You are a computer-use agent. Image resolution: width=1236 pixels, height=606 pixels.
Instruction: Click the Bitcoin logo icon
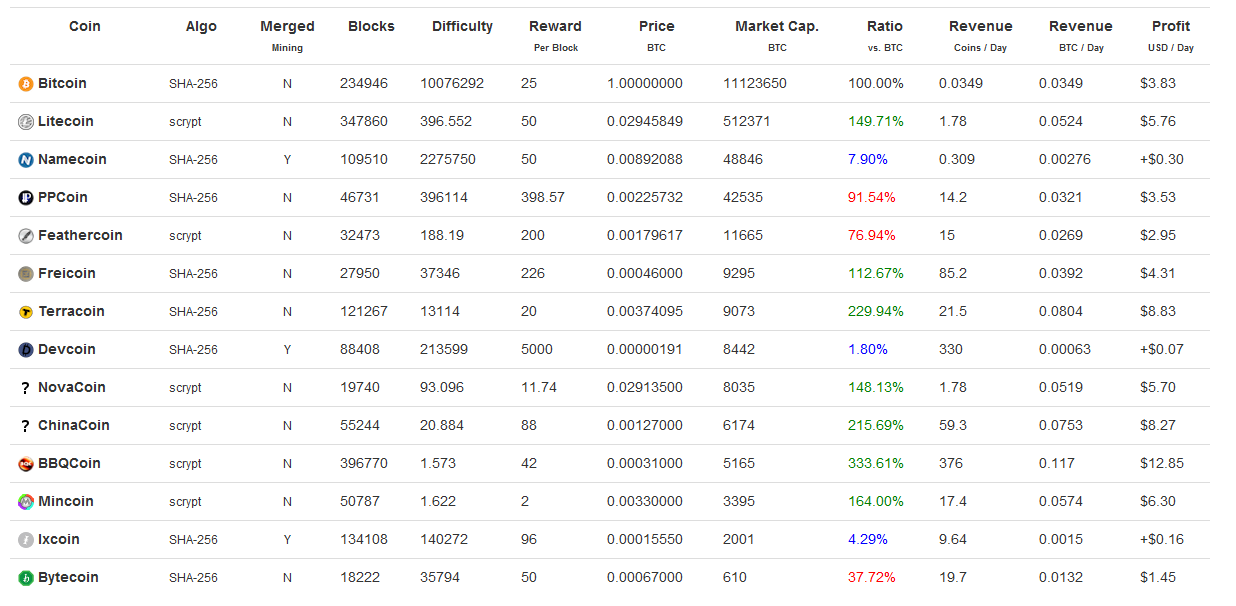pos(26,84)
